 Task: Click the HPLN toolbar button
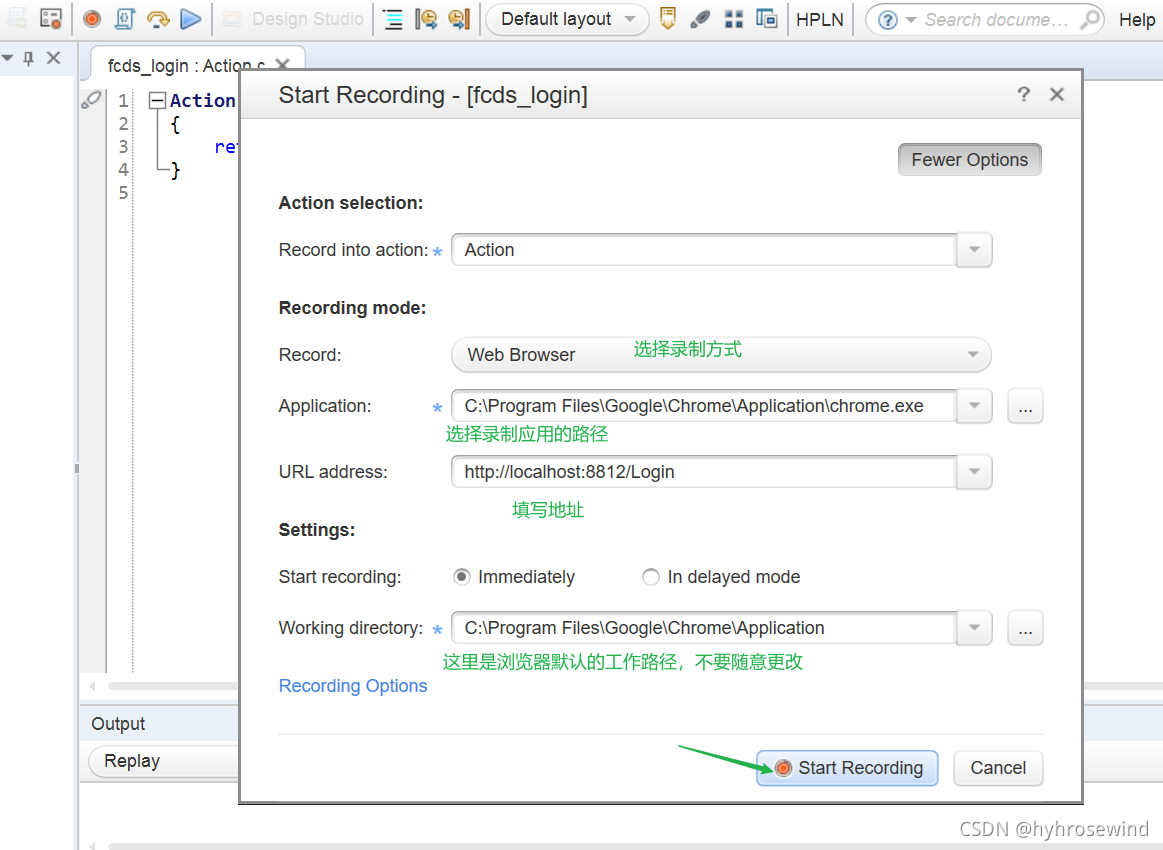(x=820, y=19)
